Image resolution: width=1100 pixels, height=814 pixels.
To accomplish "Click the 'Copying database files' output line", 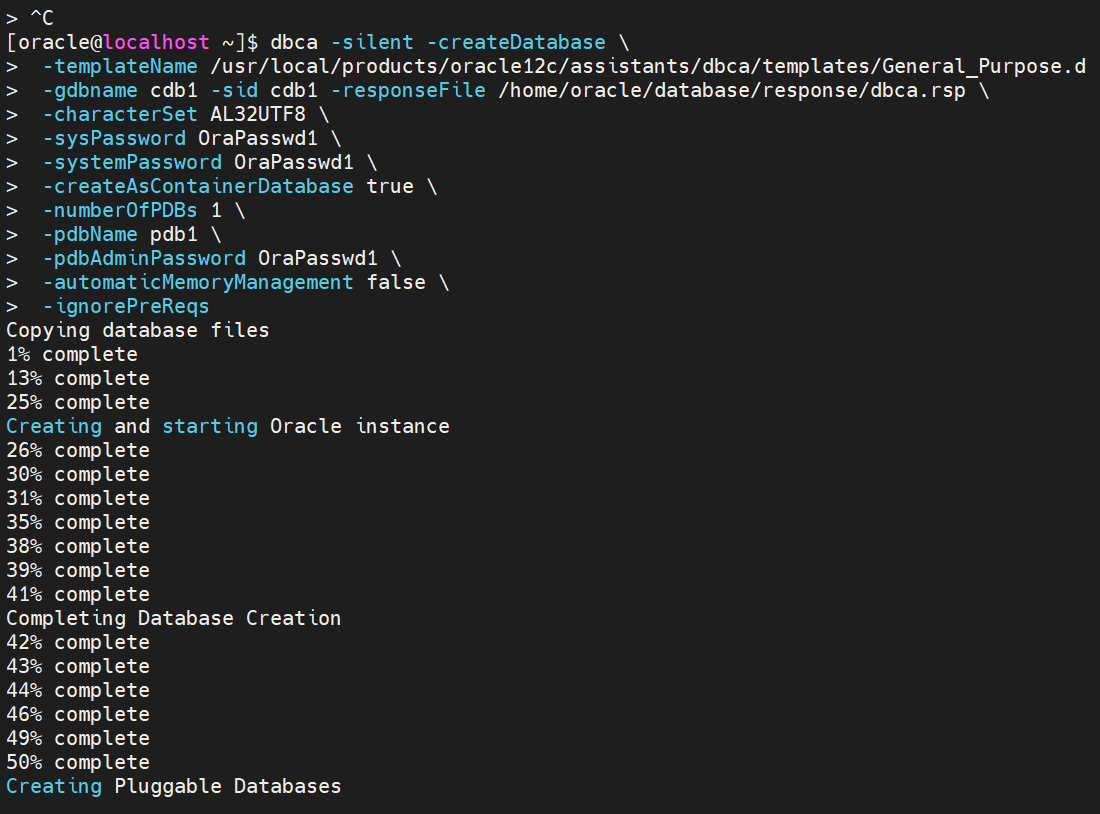I will tap(137, 330).
